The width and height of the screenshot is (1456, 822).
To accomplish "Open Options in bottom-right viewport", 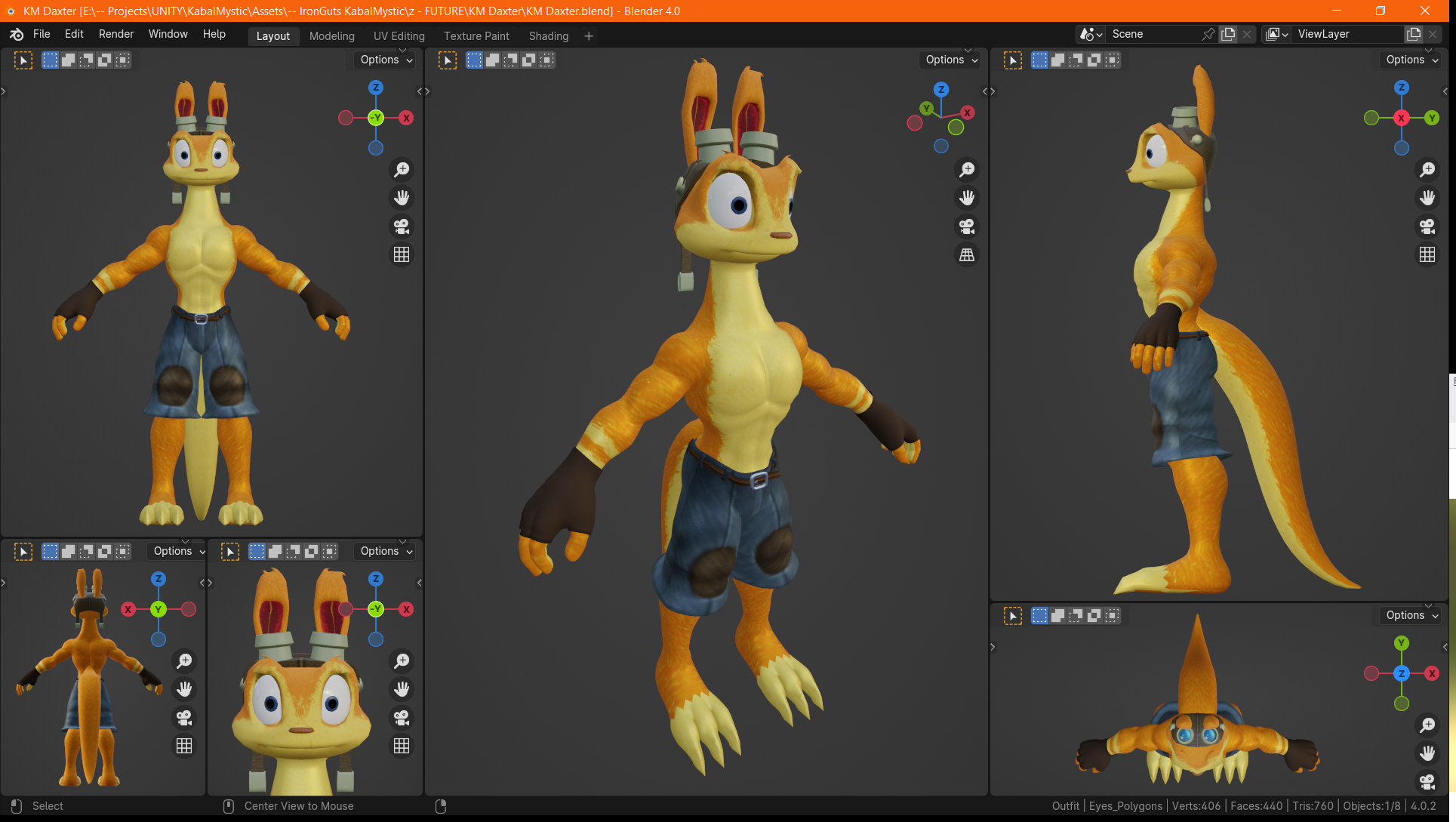I will click(x=1411, y=615).
